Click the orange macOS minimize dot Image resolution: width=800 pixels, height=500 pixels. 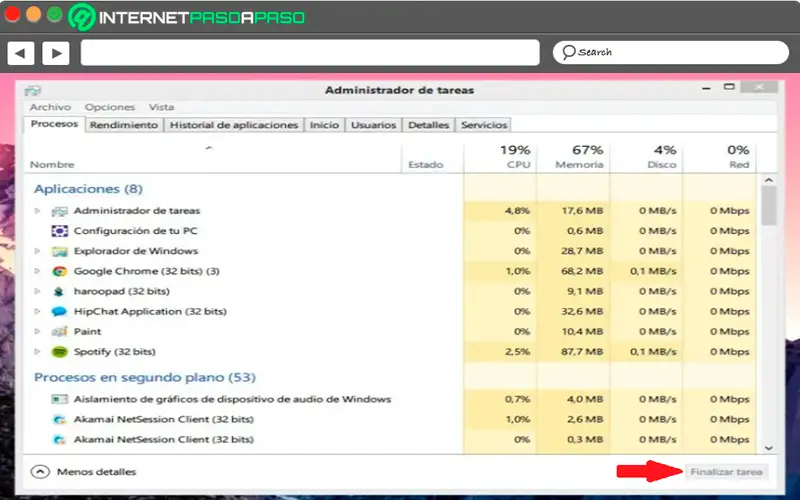click(x=34, y=14)
